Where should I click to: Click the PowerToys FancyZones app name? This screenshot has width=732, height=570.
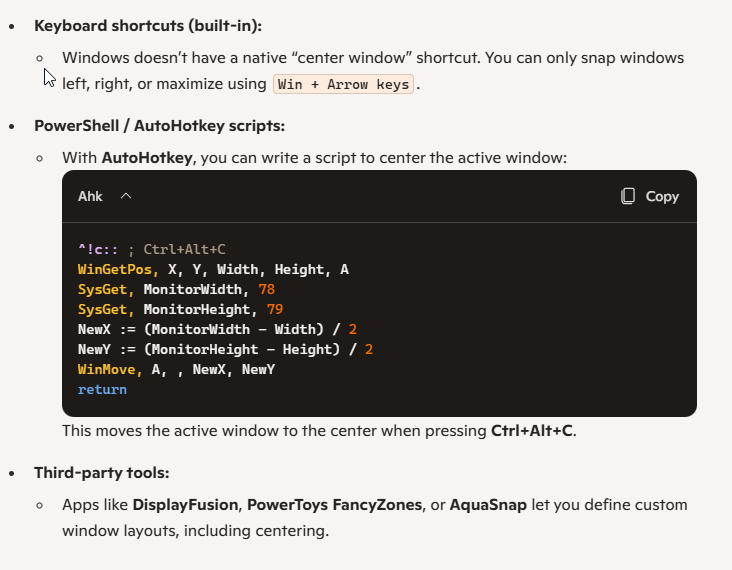pos(334,505)
